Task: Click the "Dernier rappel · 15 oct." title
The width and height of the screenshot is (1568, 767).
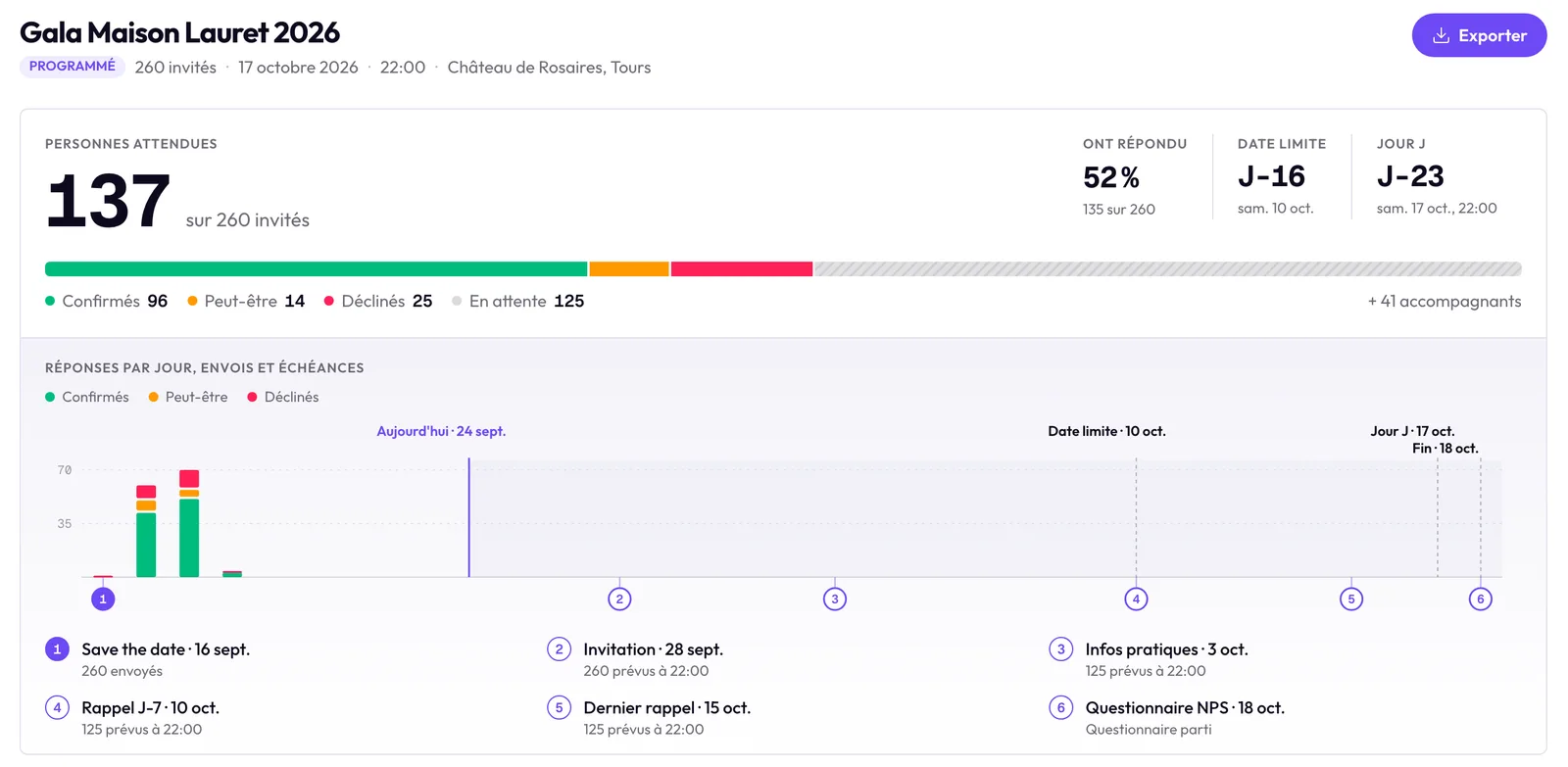Action: [x=666, y=708]
